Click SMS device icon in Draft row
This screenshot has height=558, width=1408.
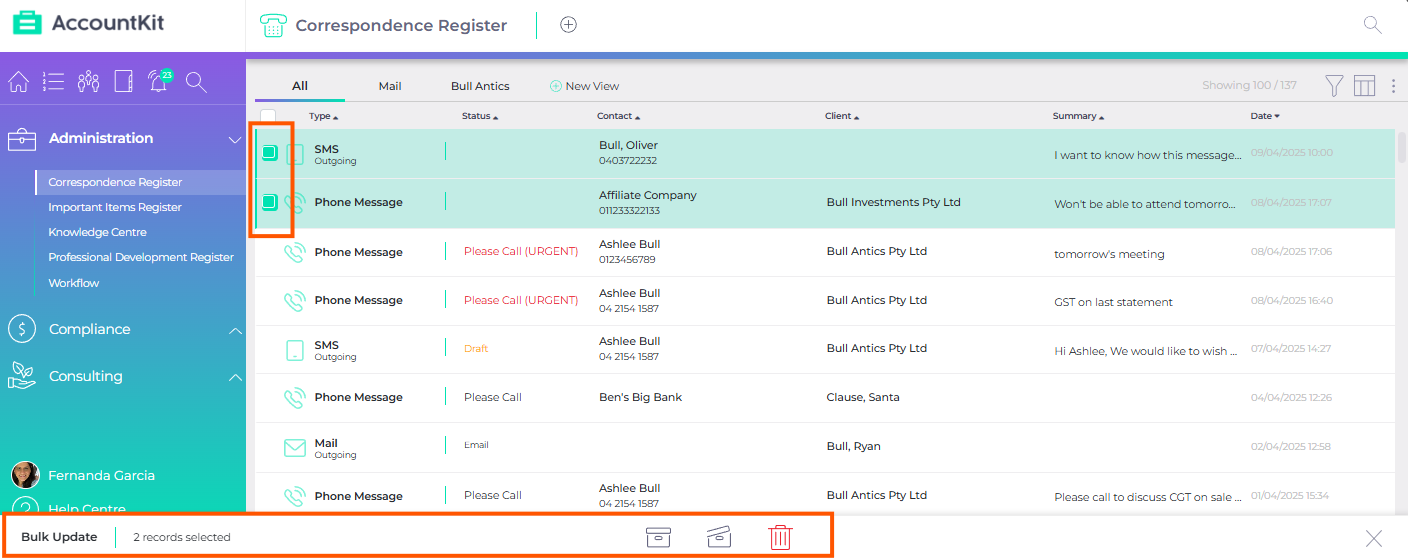294,349
